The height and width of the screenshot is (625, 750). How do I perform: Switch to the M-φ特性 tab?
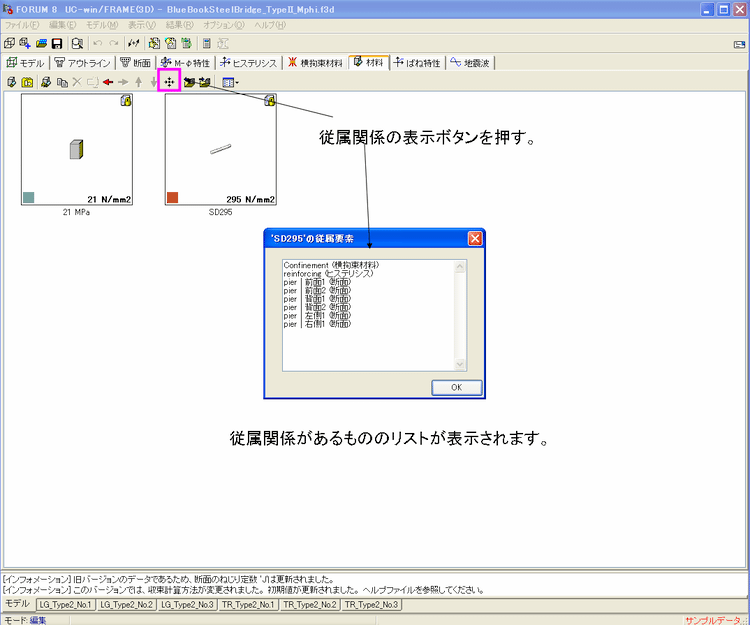coord(185,63)
